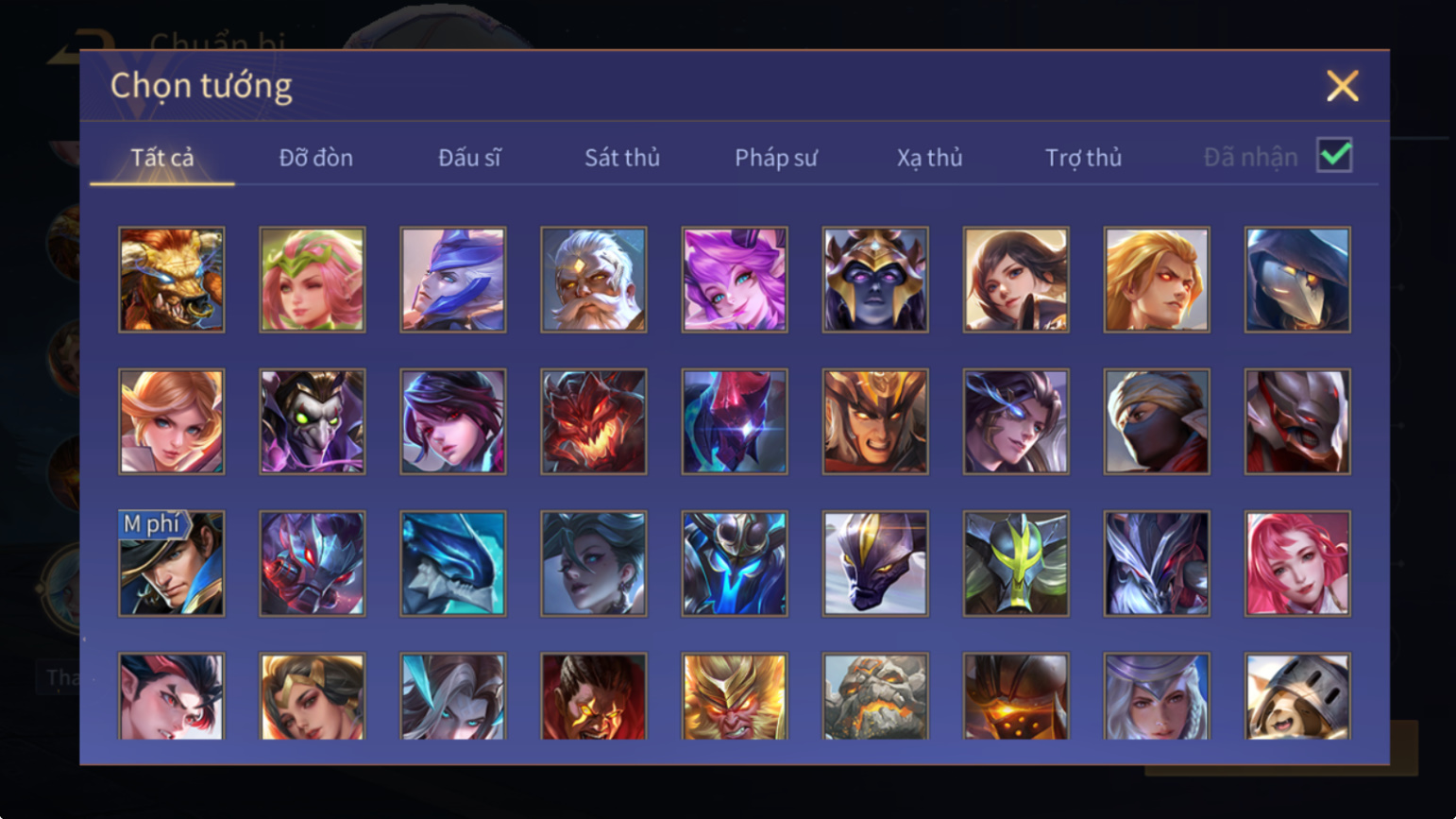The image size is (1456, 819).
Task: Open the "Sát thủ" tab
Action: click(x=622, y=158)
